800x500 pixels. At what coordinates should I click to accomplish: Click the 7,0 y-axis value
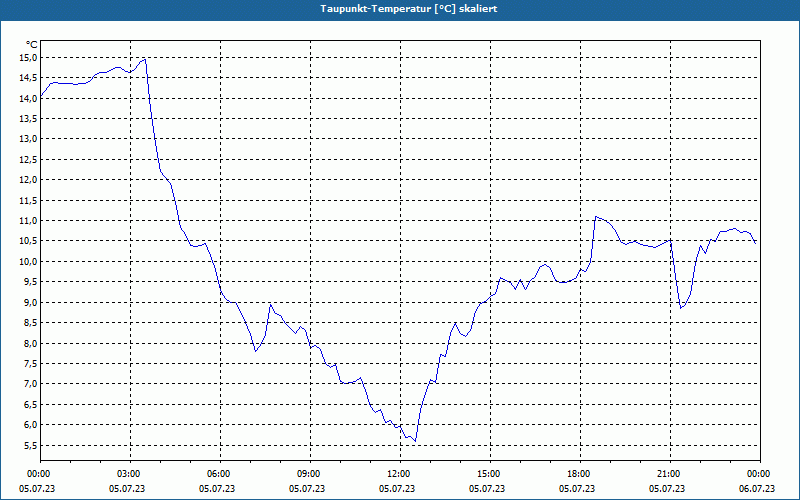[x=31, y=384]
